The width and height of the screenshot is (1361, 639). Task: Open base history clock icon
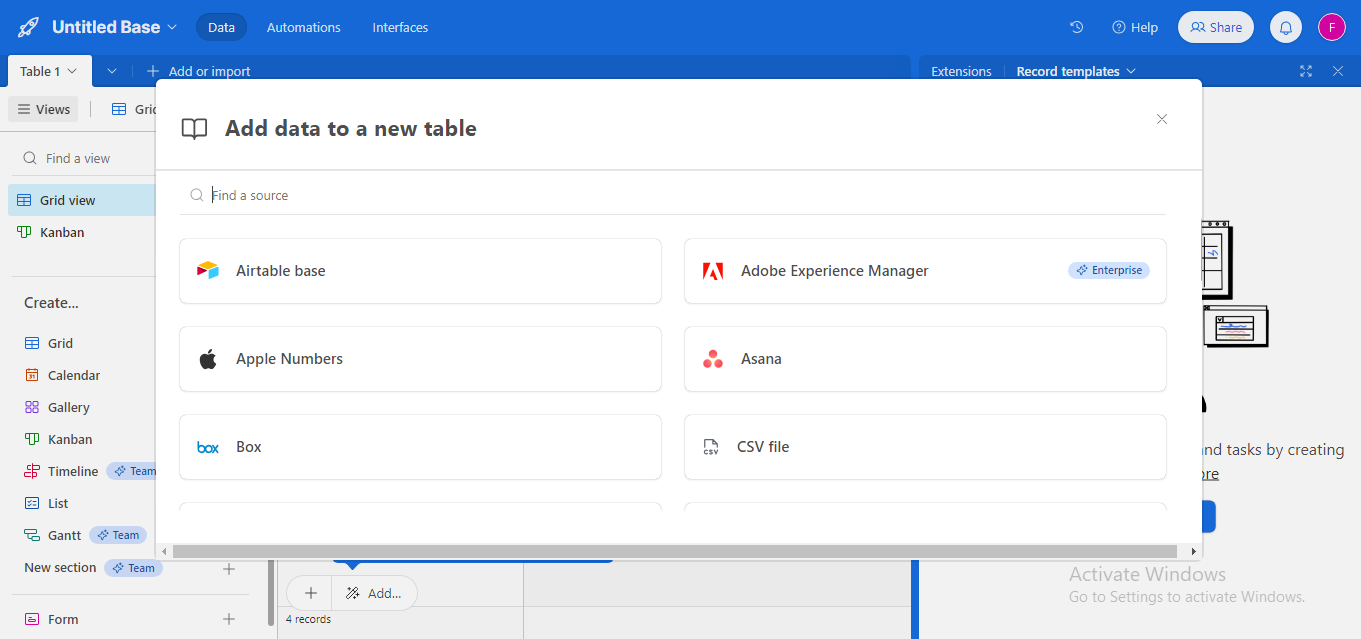coord(1076,27)
